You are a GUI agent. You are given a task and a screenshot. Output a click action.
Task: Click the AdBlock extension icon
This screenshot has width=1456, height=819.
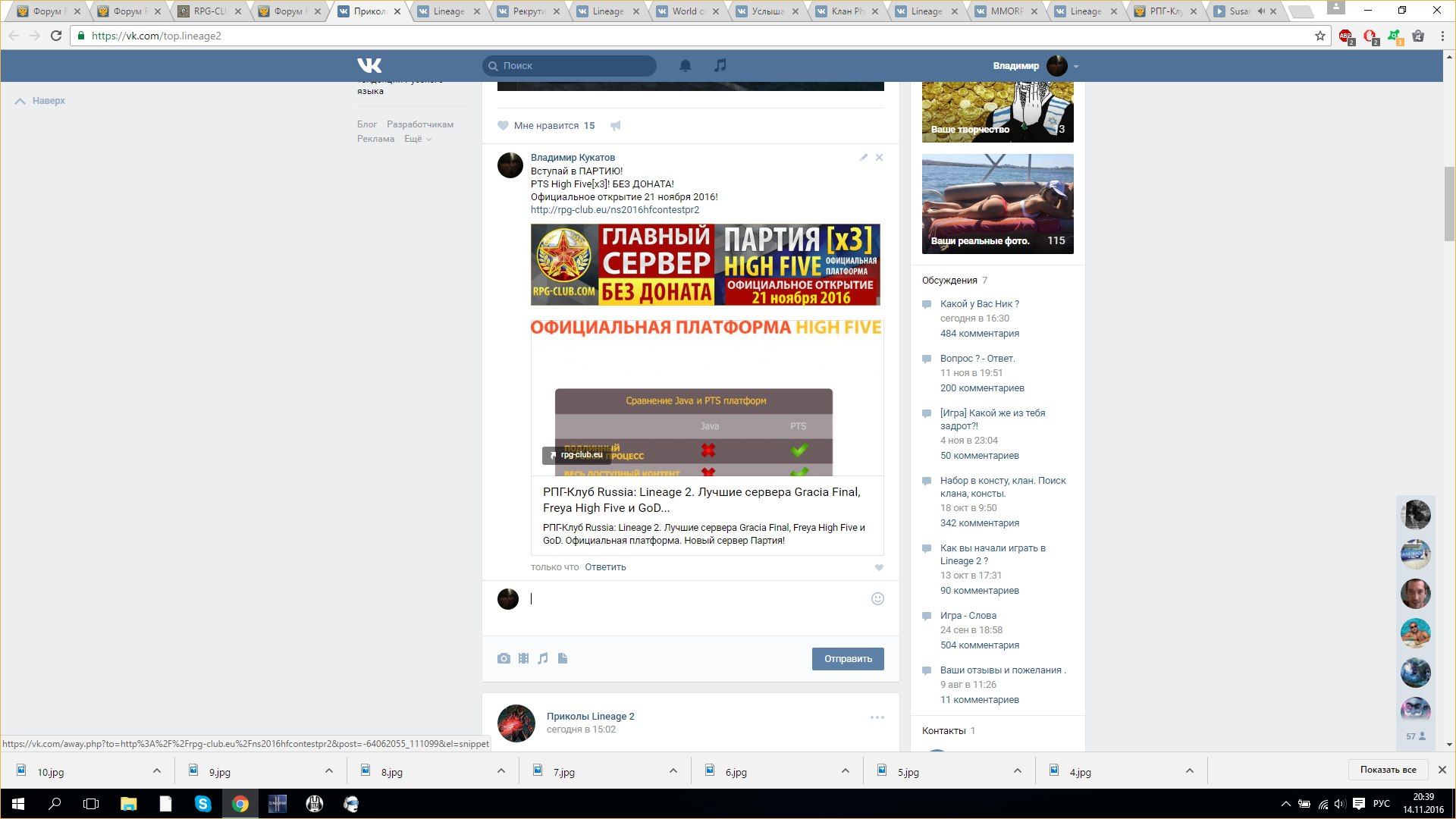[x=1345, y=36]
